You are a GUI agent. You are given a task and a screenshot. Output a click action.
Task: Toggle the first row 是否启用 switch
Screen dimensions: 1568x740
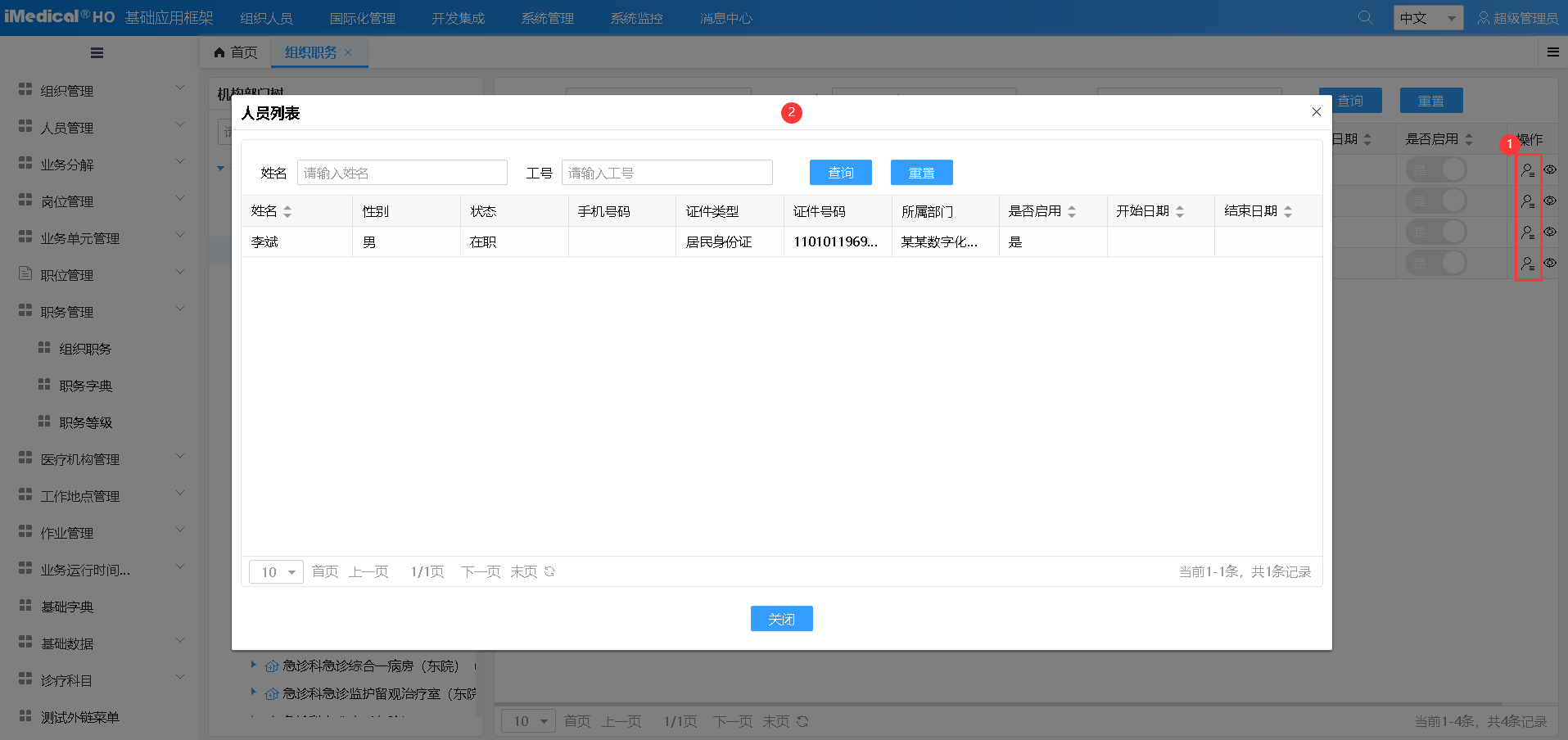click(1436, 170)
